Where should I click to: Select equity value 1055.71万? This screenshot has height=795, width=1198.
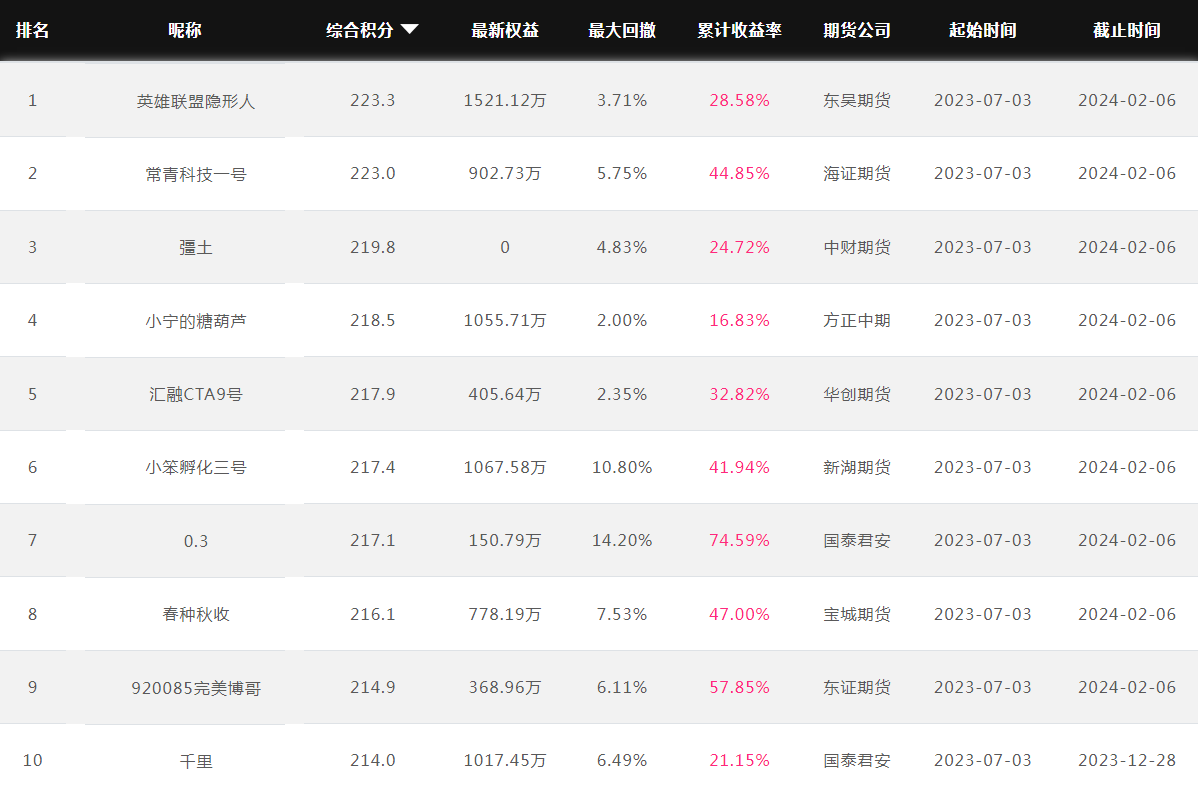coord(505,320)
